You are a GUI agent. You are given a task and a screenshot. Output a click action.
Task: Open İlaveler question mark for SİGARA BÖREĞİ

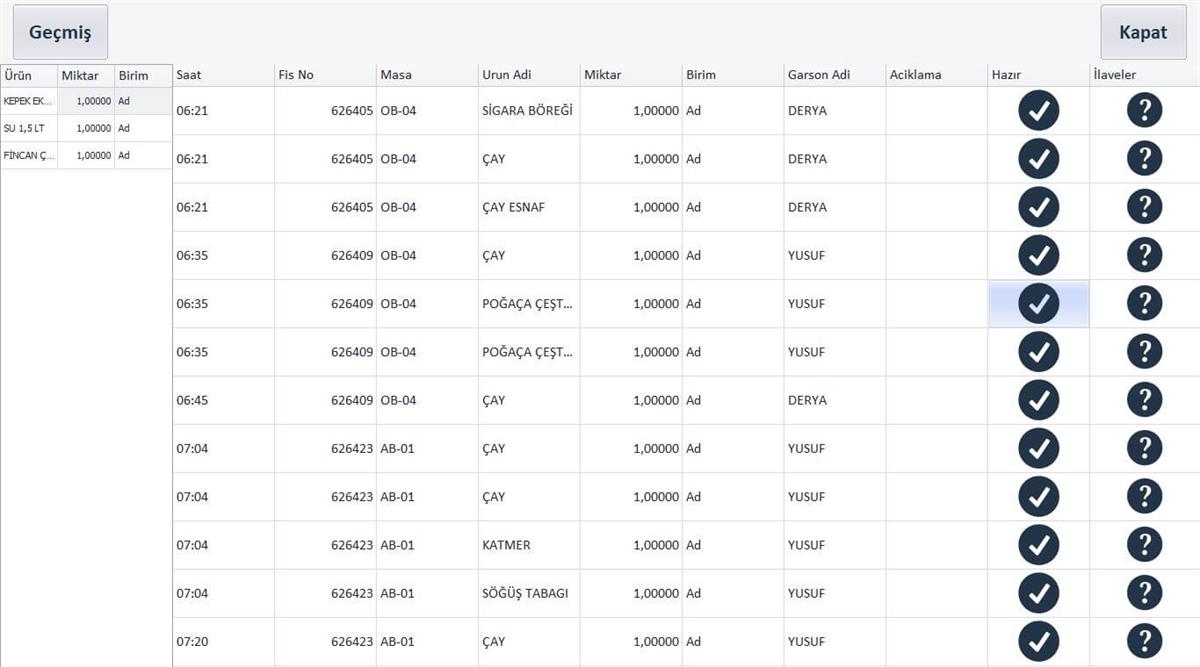coord(1144,110)
